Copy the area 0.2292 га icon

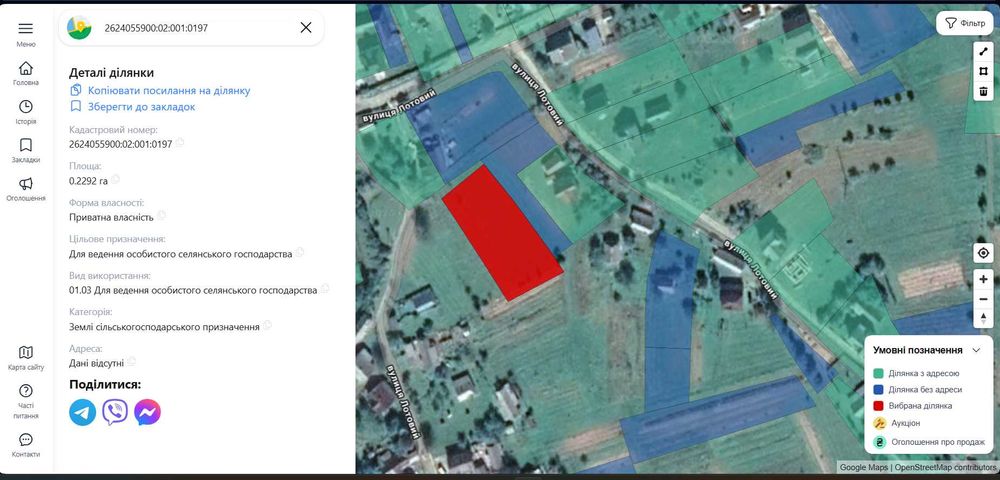tap(115, 179)
